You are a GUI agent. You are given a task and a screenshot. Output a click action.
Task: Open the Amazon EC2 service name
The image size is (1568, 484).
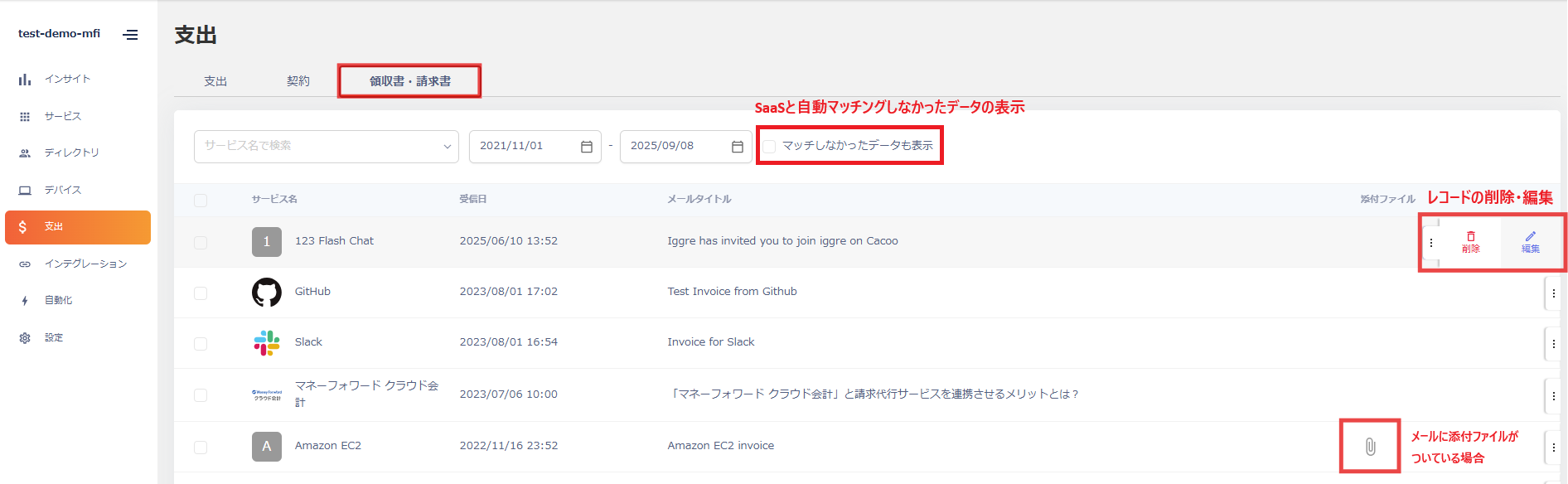click(x=328, y=446)
